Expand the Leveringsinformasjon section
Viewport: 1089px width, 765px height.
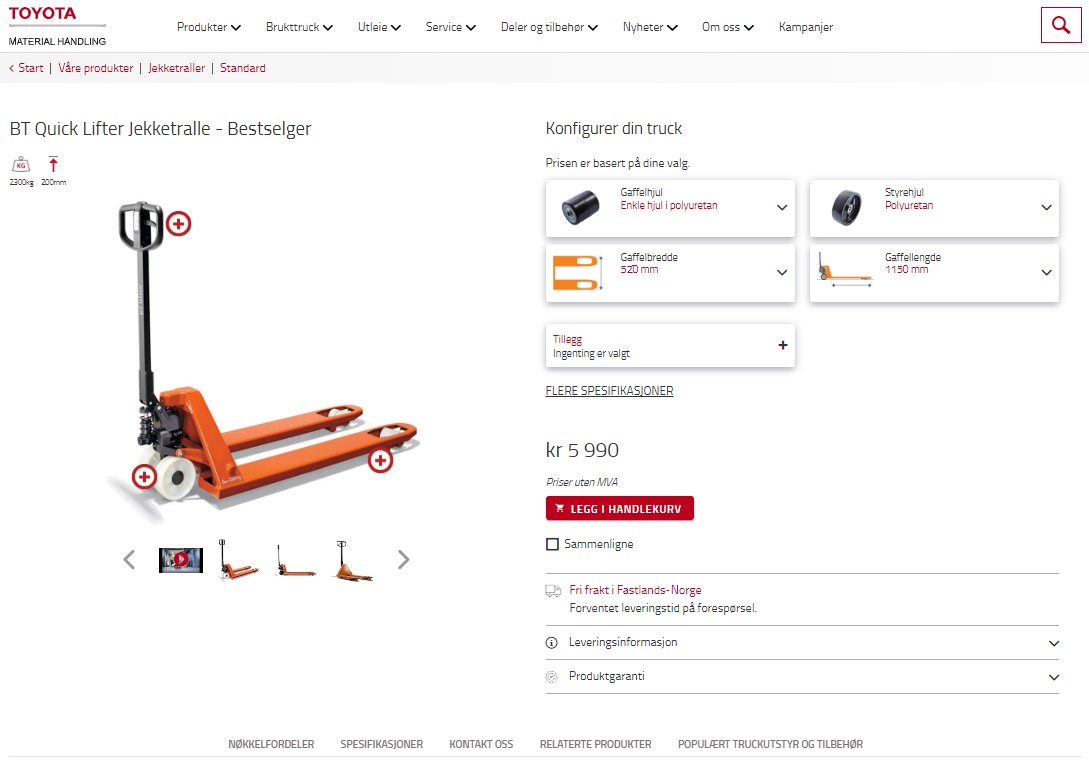coord(802,643)
